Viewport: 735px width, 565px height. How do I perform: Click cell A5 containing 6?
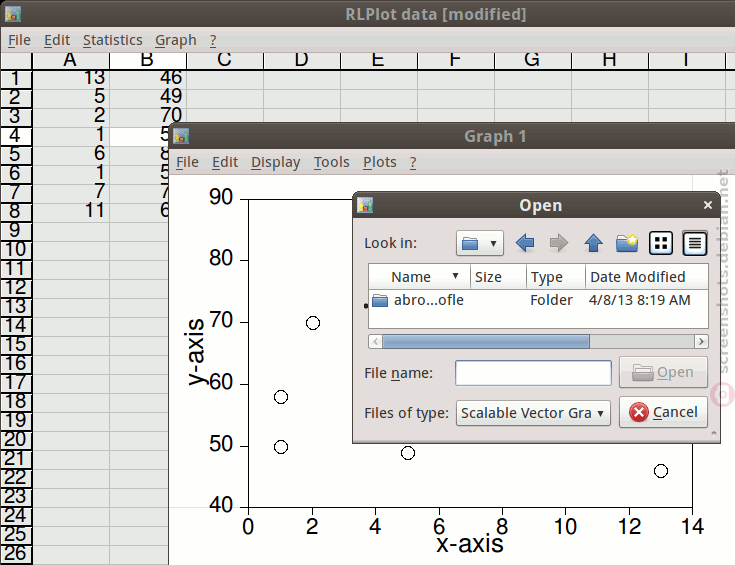pyautogui.click(x=70, y=154)
